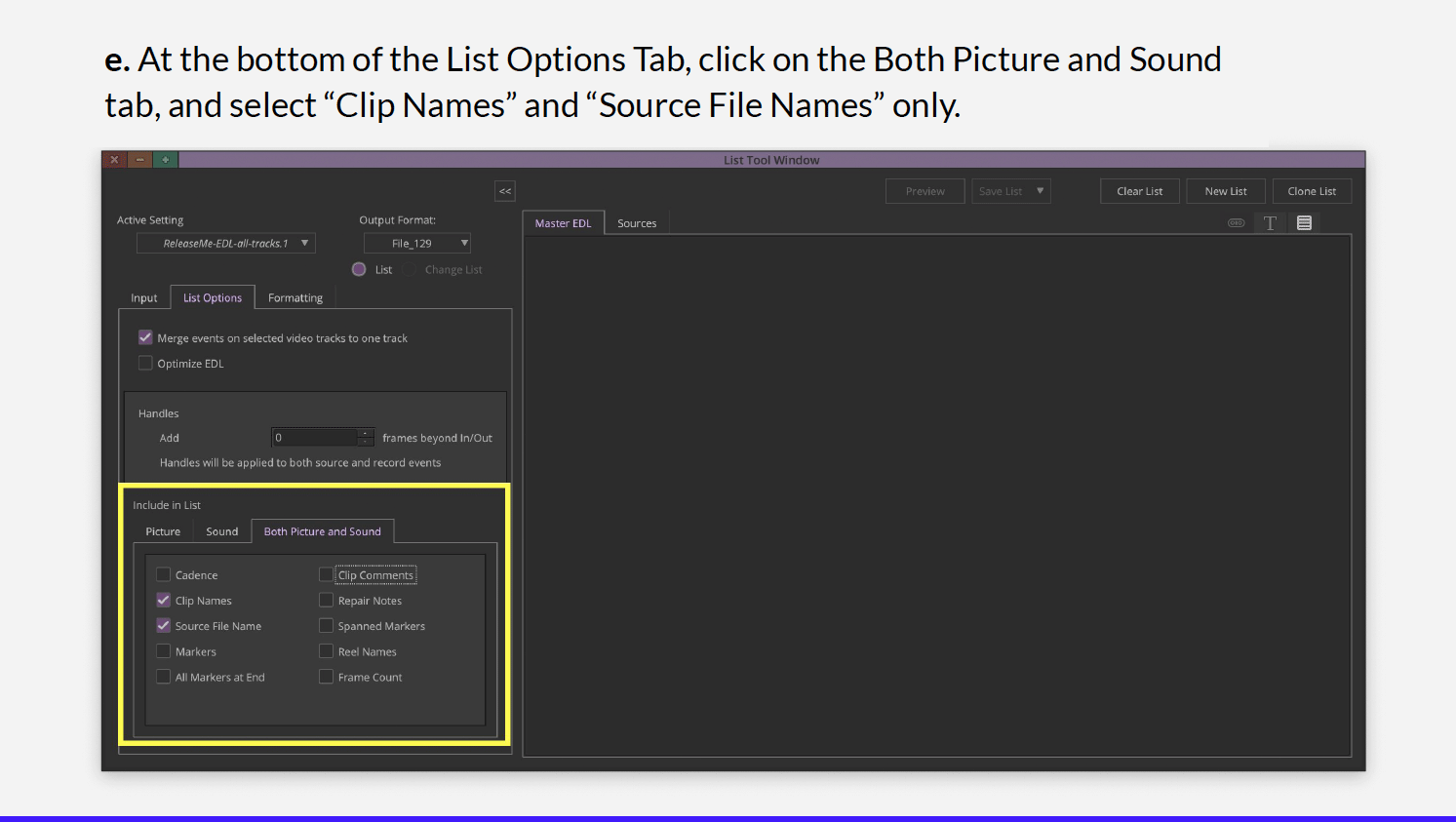Viewport: 1456px width, 822px height.
Task: Click the green zoom window button
Action: tap(166, 160)
